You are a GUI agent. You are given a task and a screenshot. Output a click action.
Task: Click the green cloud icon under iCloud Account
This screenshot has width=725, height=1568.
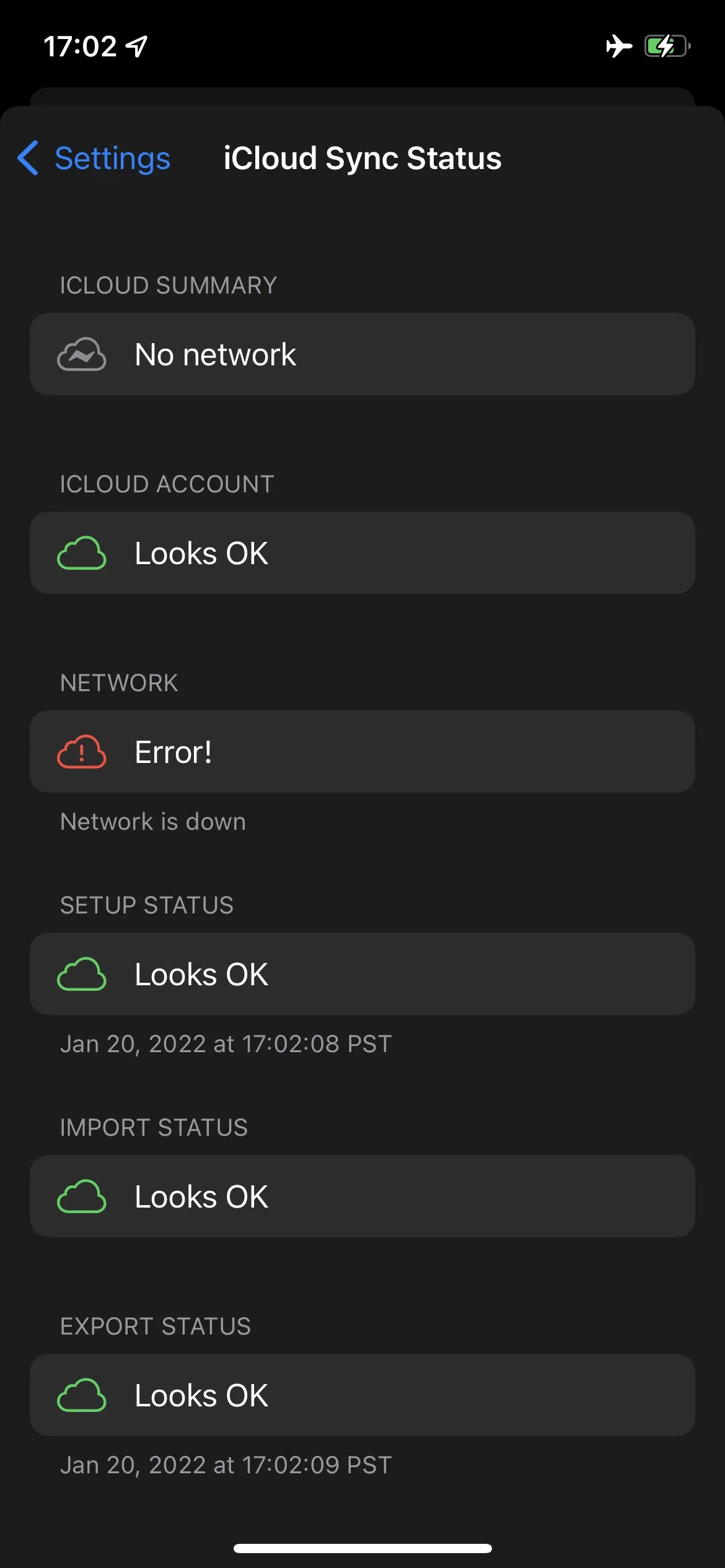pos(82,553)
